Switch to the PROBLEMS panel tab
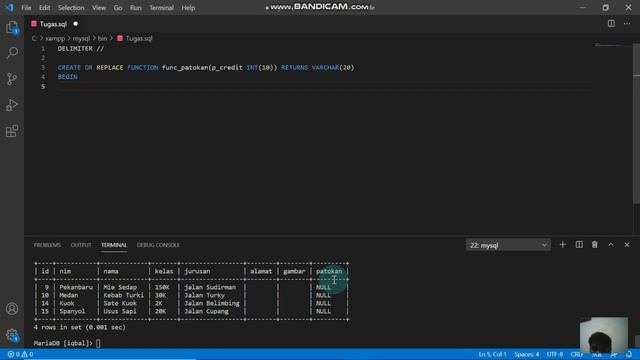Screen dimensions: 640x360 point(47,245)
